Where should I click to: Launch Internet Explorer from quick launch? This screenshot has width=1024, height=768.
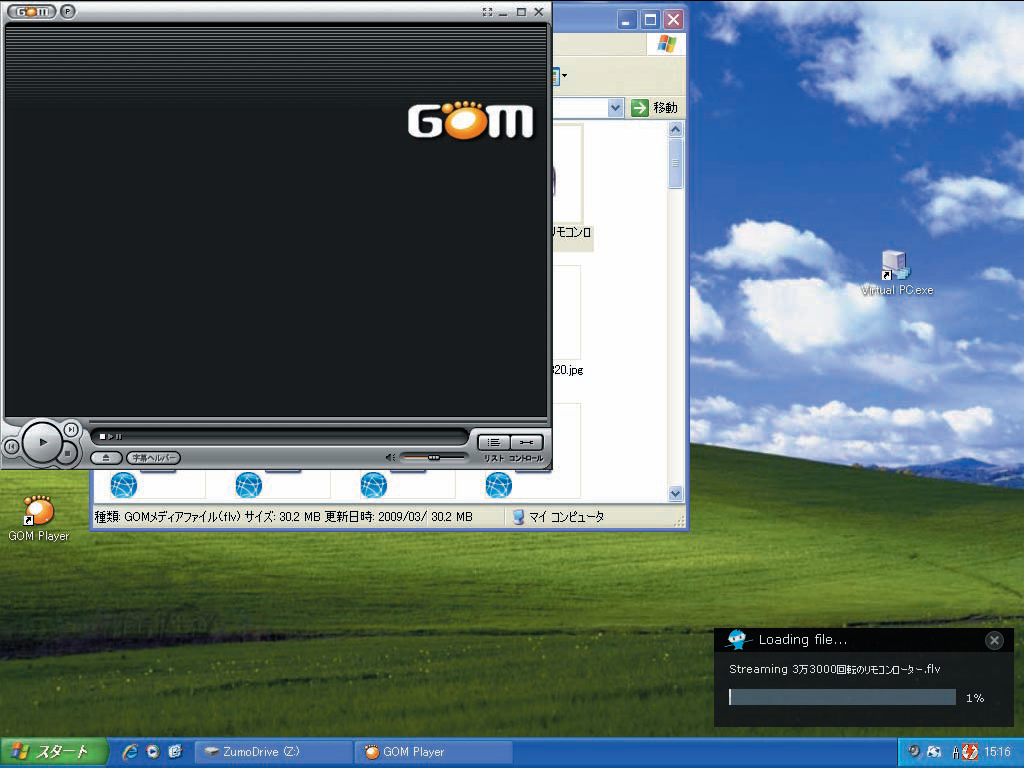tap(130, 752)
